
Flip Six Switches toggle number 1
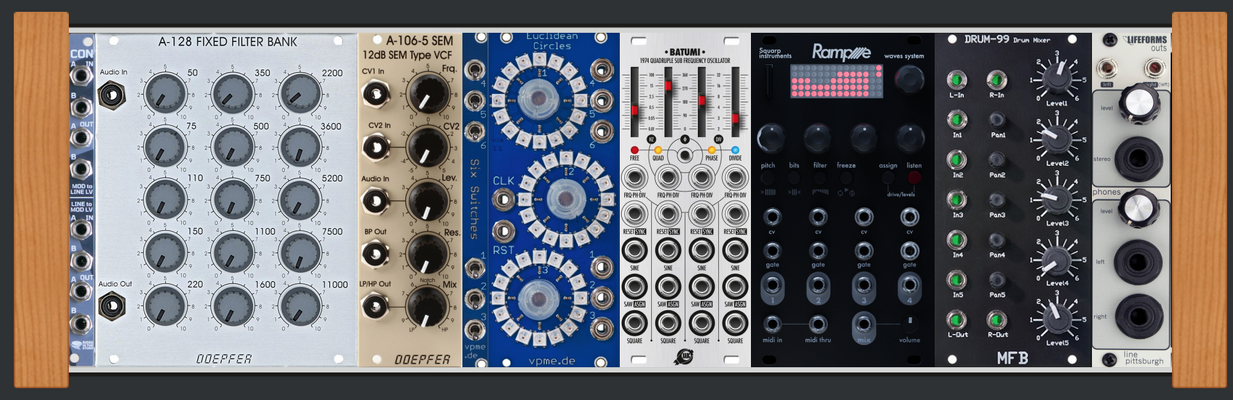(473, 268)
